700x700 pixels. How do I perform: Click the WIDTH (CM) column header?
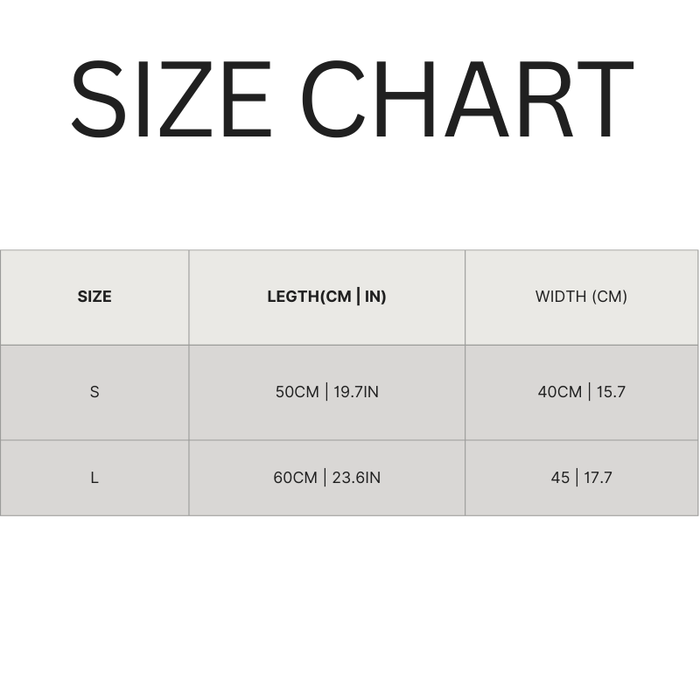[x=581, y=297]
